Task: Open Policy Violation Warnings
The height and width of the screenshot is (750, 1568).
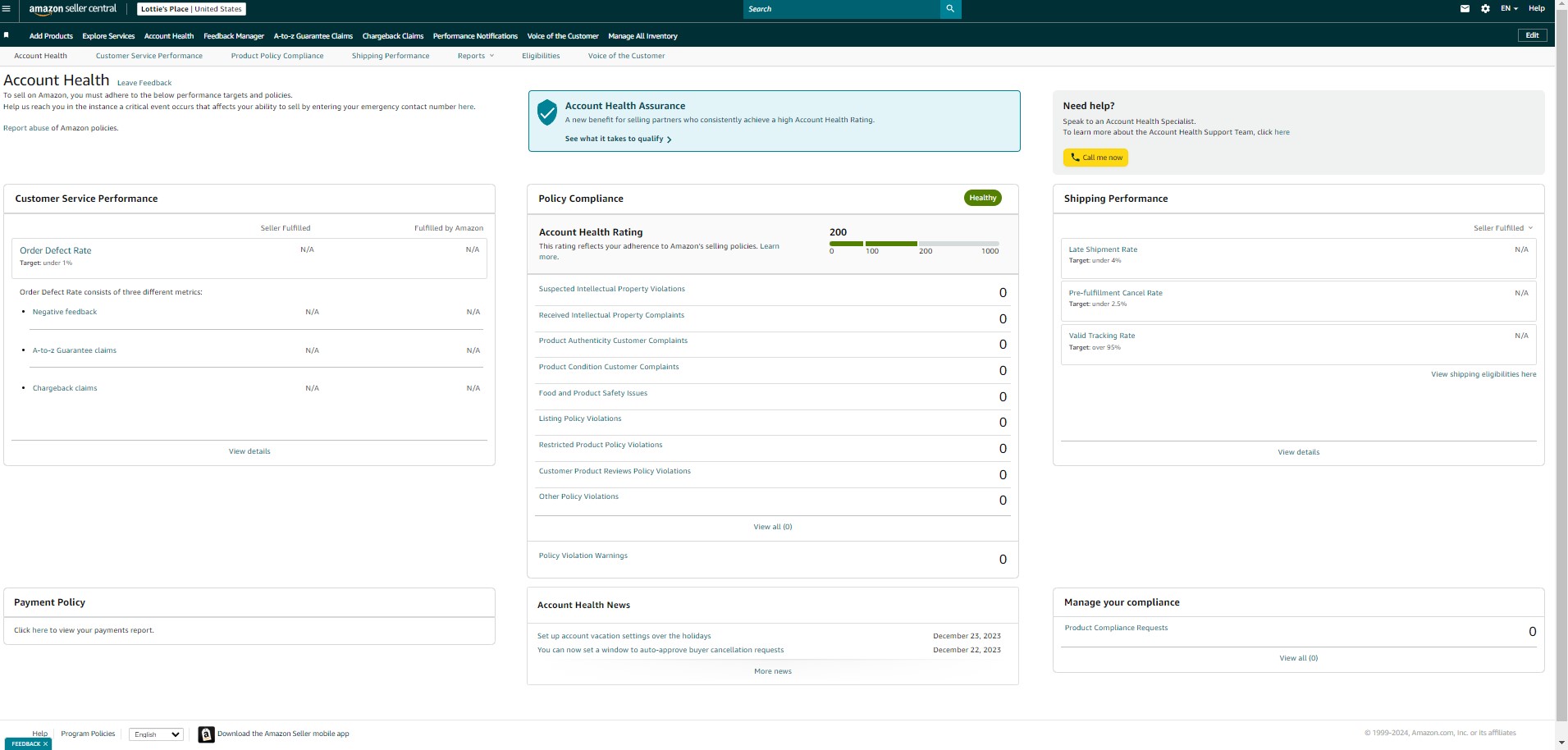Action: click(x=583, y=556)
